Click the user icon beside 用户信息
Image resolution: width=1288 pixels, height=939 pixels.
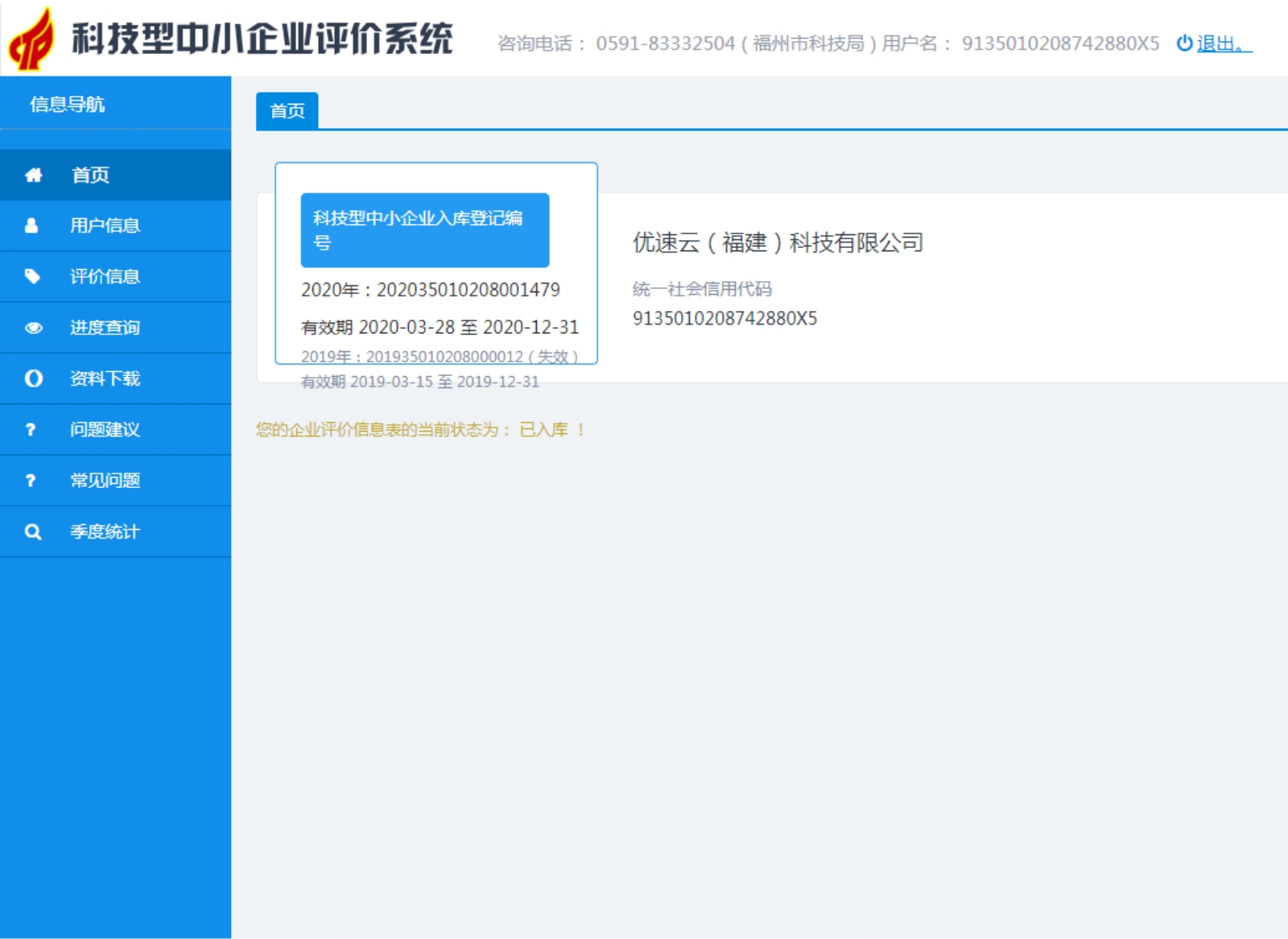[x=31, y=225]
